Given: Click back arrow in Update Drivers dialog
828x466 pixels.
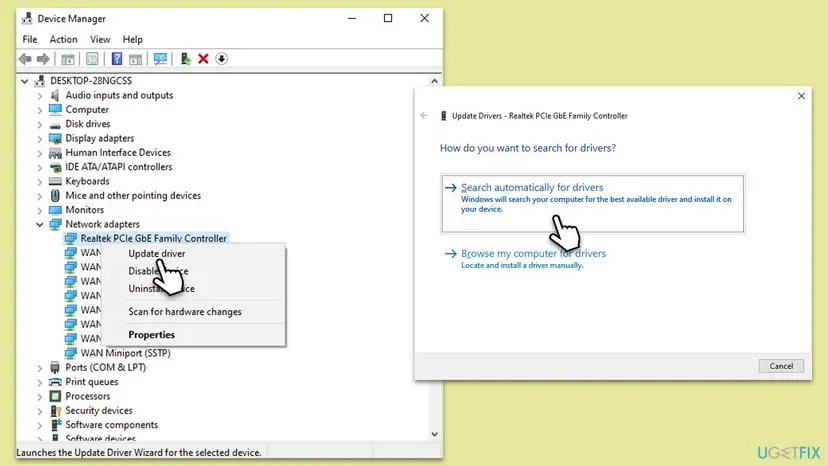Looking at the screenshot, I should [x=424, y=116].
